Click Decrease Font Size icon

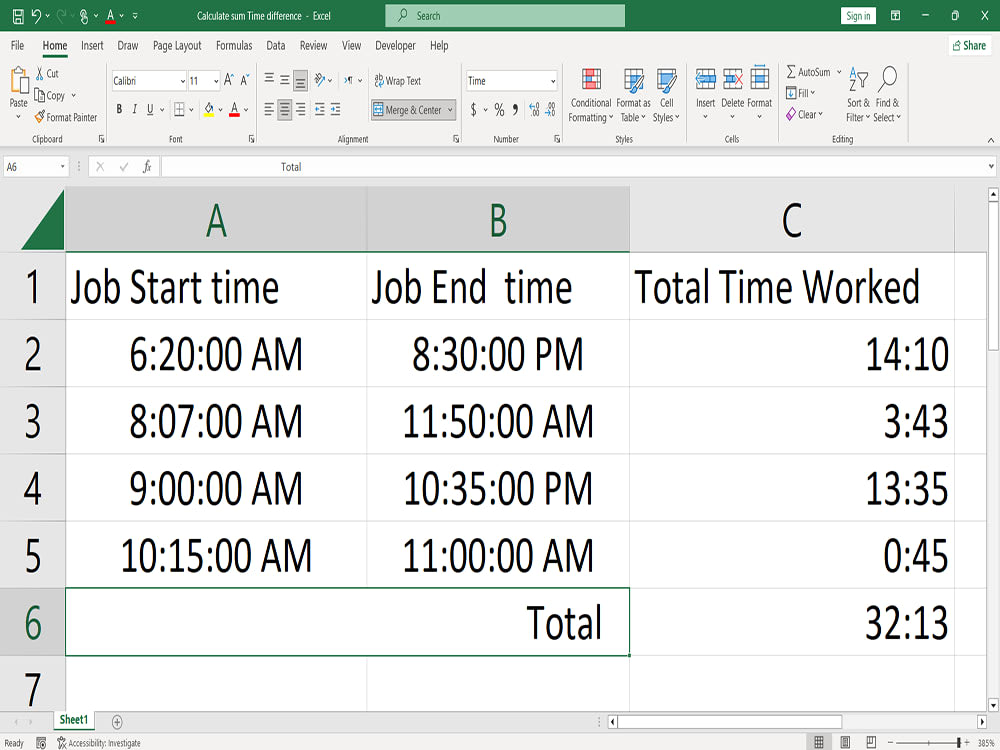[x=244, y=80]
